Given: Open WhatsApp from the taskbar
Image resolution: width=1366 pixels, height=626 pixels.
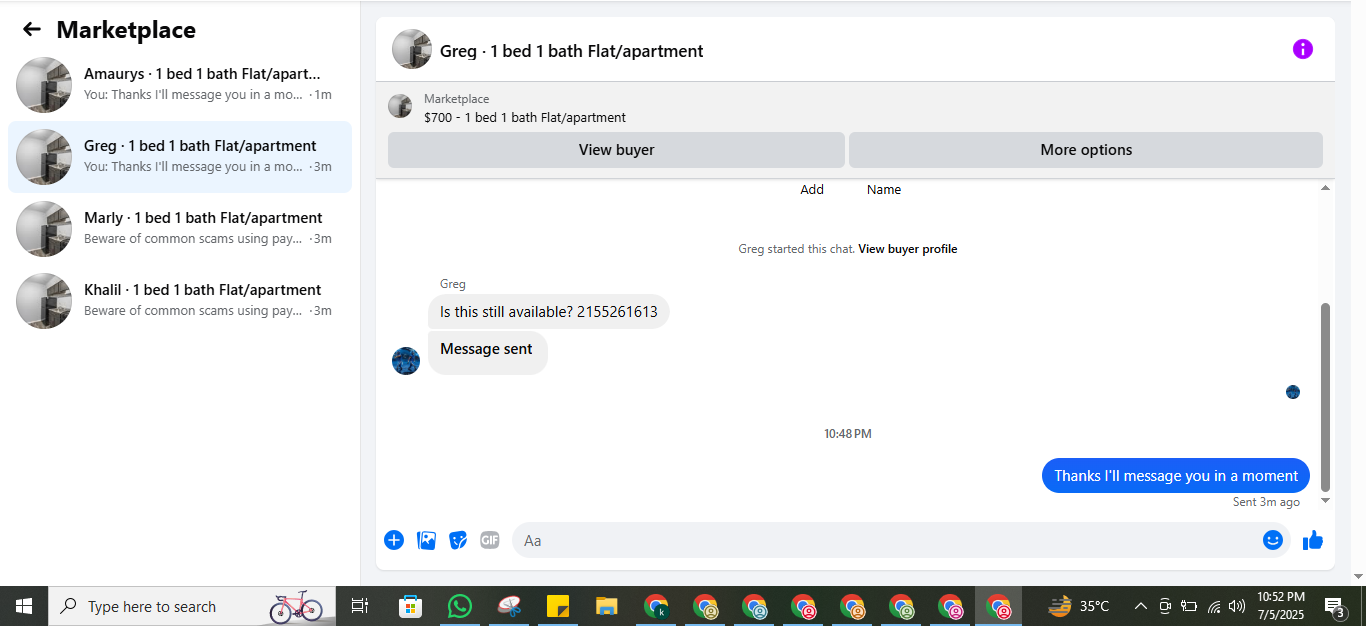Looking at the screenshot, I should 460,606.
